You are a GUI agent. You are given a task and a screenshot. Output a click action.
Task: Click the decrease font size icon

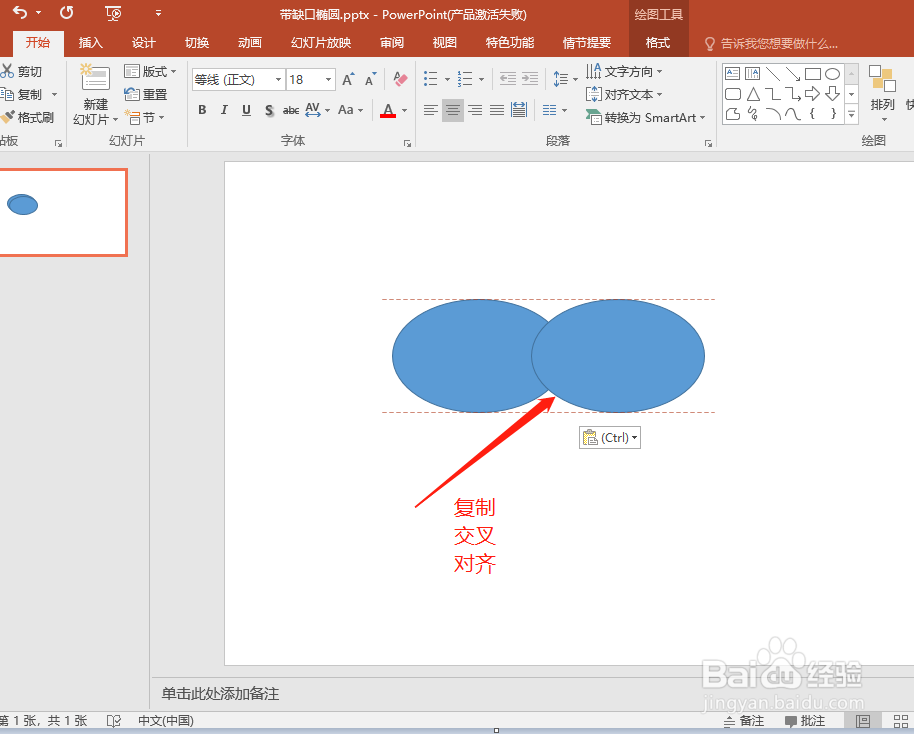tap(371, 79)
